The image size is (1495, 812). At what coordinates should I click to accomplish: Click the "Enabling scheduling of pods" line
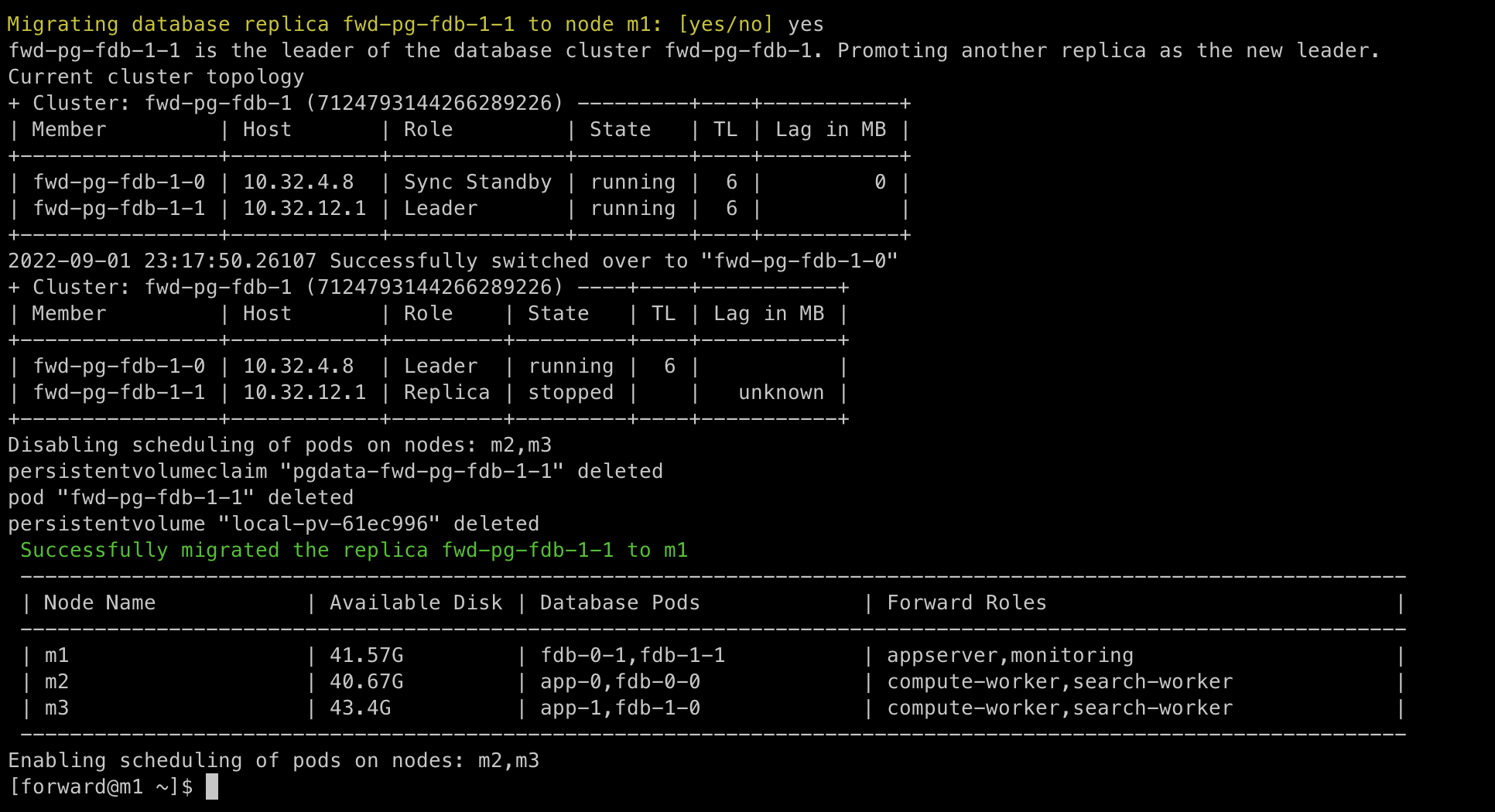pyautogui.click(x=273, y=760)
